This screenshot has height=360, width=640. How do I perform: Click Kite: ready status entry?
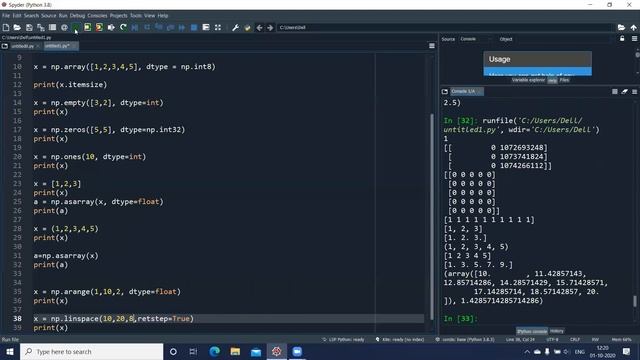pyautogui.click(x=400, y=340)
